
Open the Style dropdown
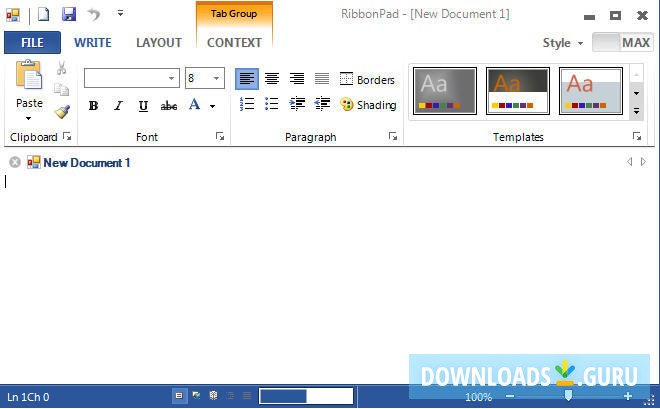[x=563, y=43]
